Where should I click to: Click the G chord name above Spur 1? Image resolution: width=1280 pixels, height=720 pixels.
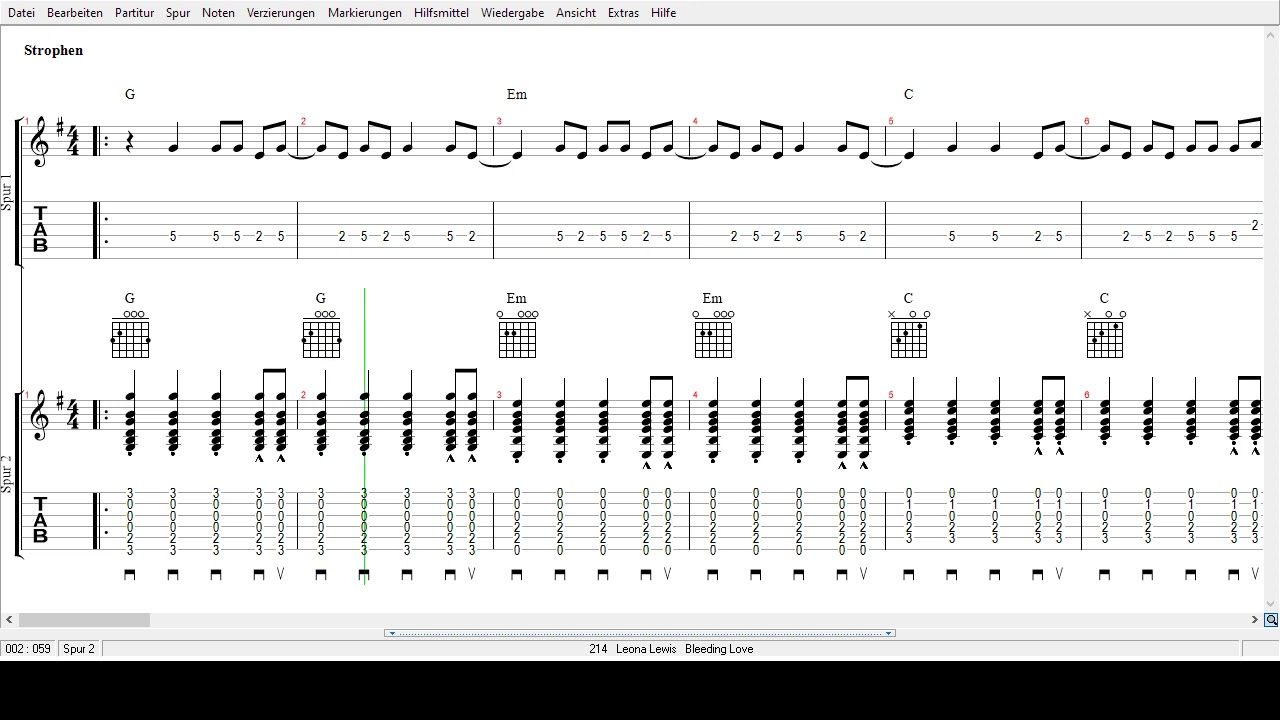click(130, 94)
